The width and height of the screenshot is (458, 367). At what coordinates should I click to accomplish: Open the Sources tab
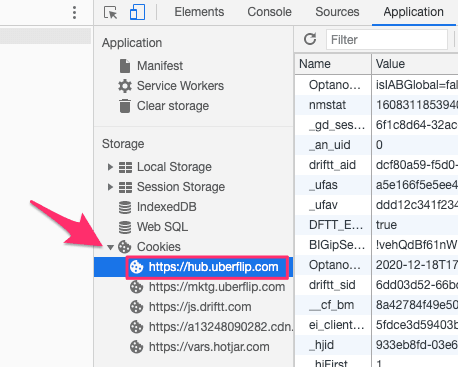pyautogui.click(x=337, y=12)
